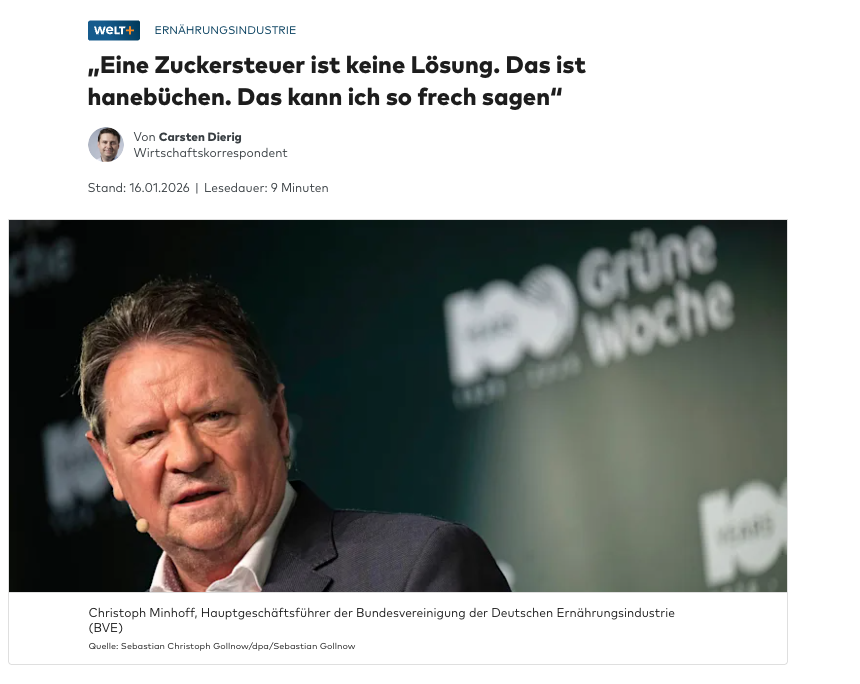The image size is (860, 684).
Task: Click the dark suit jacket in the photo
Action: point(384,549)
